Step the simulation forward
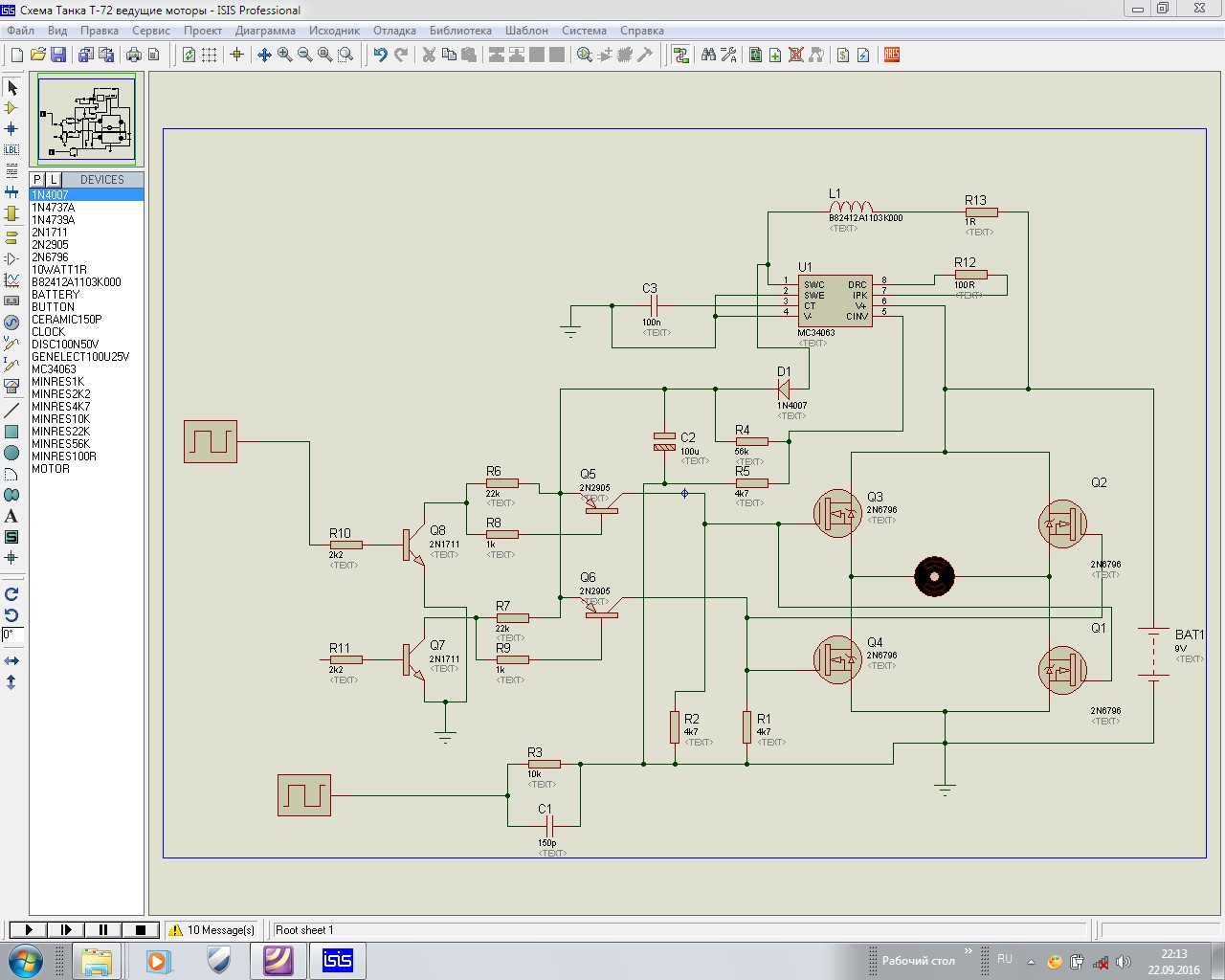 pos(65,929)
